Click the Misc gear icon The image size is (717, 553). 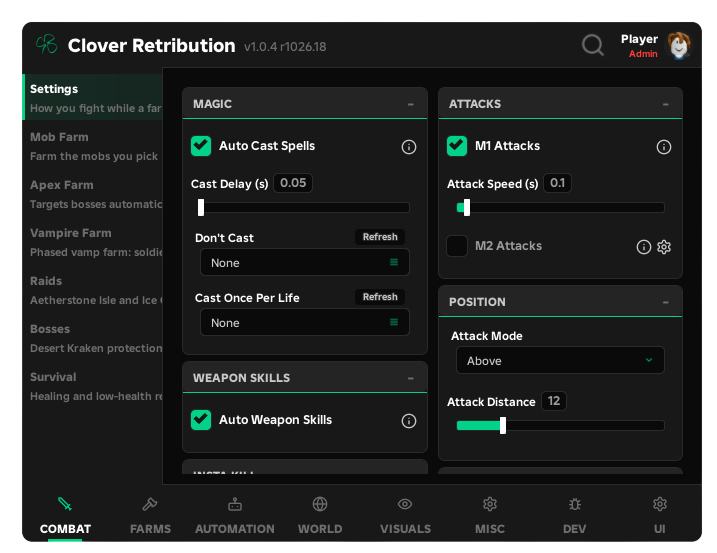[490, 504]
